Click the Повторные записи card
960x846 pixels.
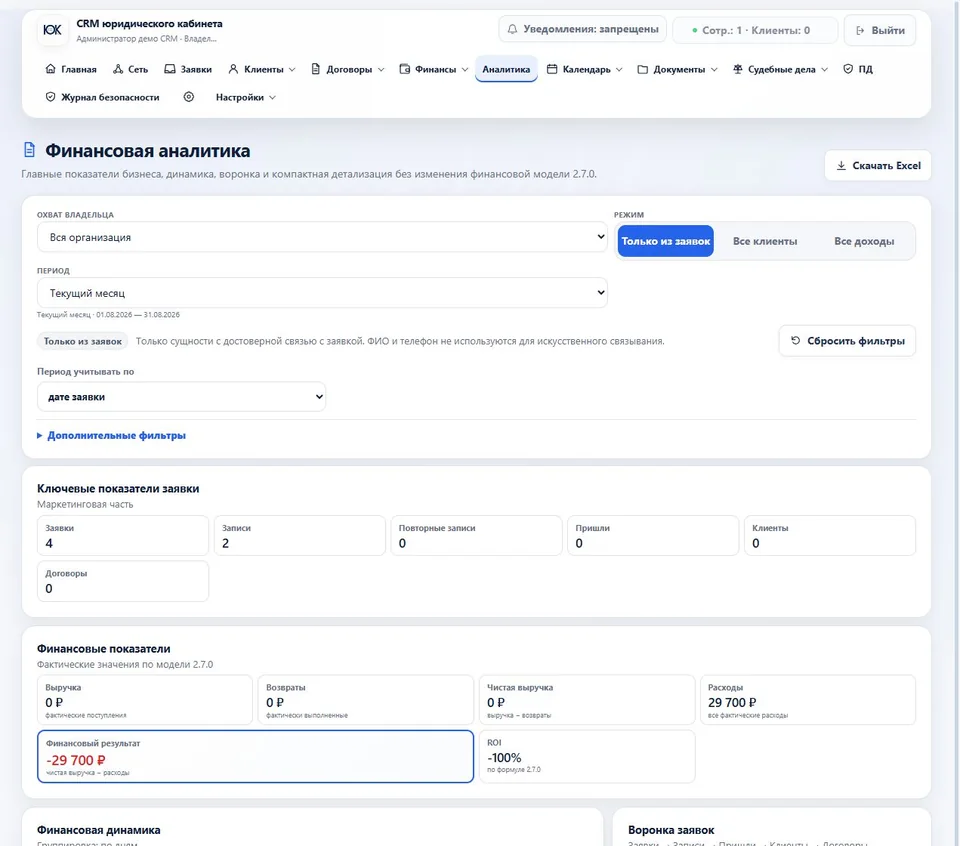[476, 536]
